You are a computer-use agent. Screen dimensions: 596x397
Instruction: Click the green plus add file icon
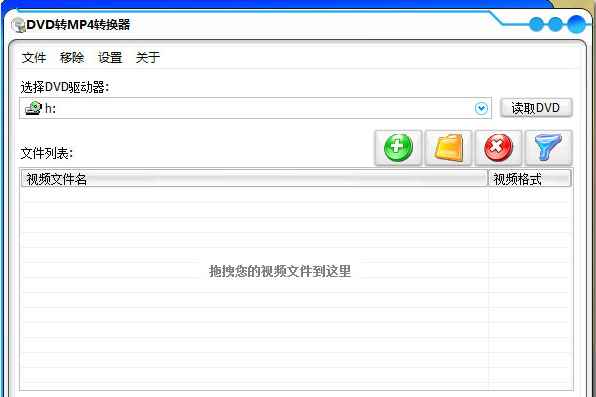pyautogui.click(x=398, y=148)
